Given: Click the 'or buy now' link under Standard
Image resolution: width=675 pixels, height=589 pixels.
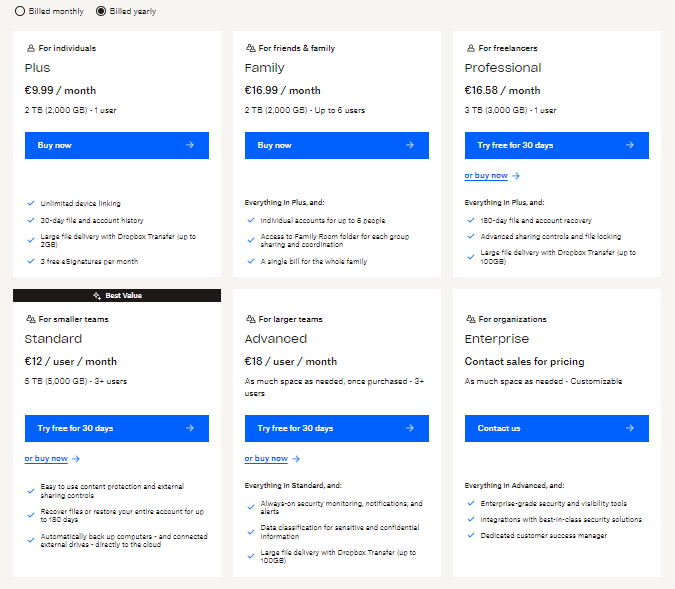Looking at the screenshot, I should click(x=46, y=459).
